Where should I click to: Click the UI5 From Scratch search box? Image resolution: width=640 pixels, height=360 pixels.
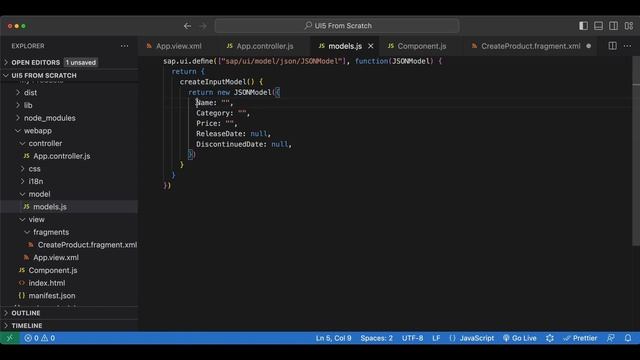(337, 26)
